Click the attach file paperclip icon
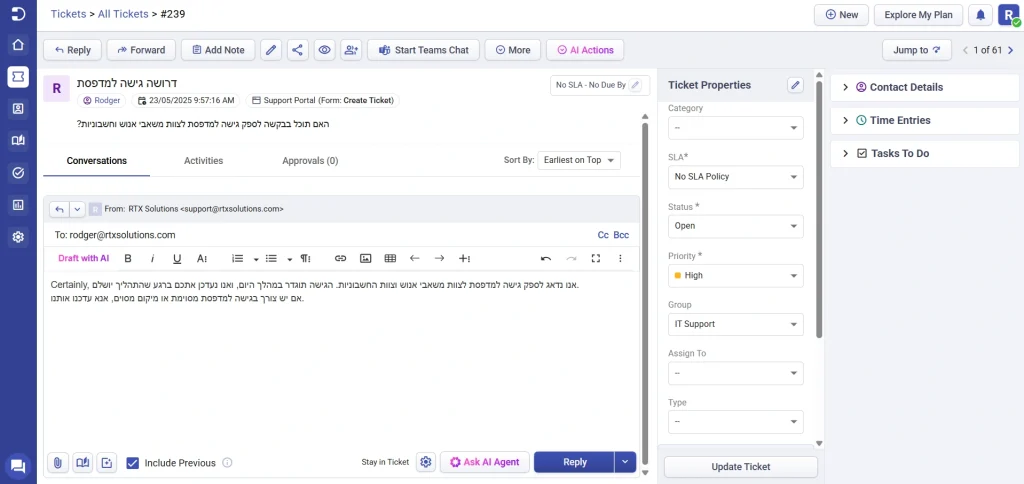 pos(57,462)
